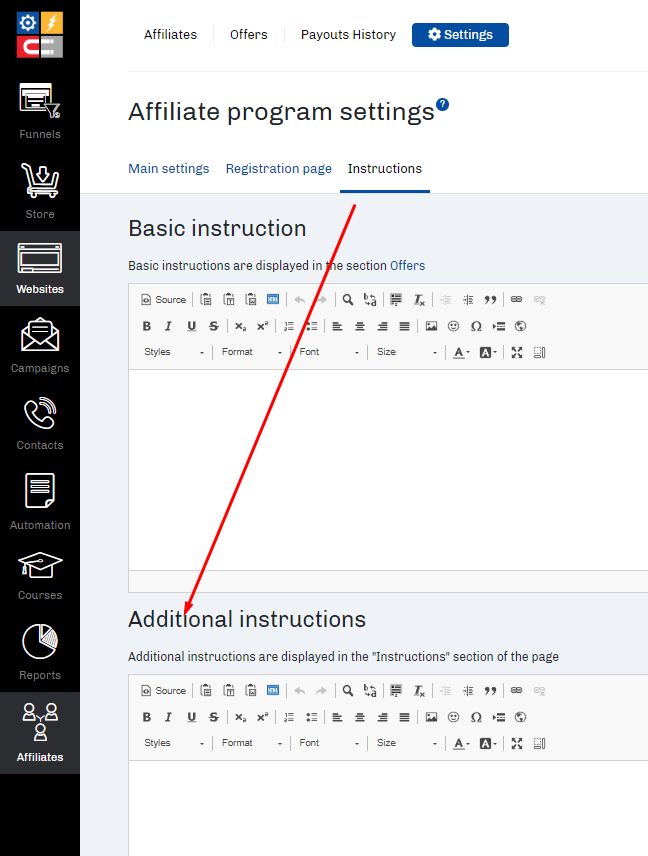Switch to the Registration page tab
Screen dimensions: 648x856
click(x=278, y=169)
